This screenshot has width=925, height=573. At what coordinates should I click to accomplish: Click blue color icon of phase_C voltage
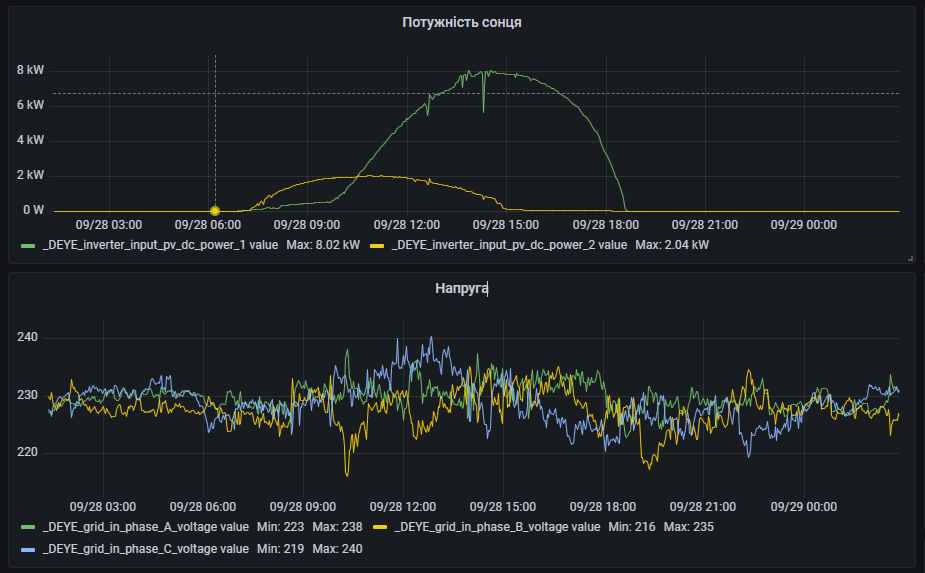pyautogui.click(x=28, y=548)
